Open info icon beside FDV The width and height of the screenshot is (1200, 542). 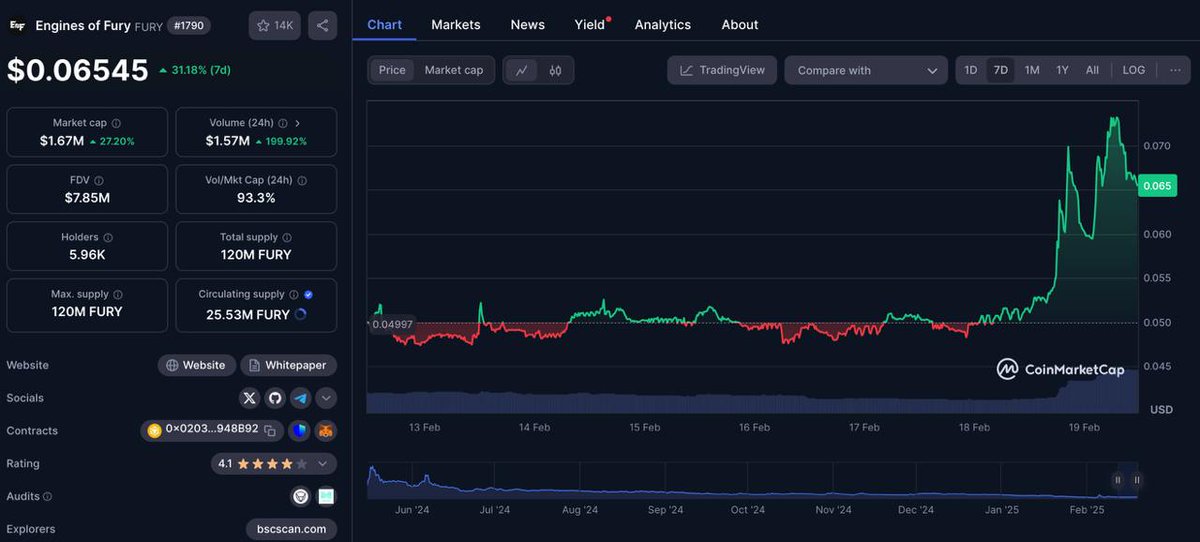pyautogui.click(x=98, y=180)
